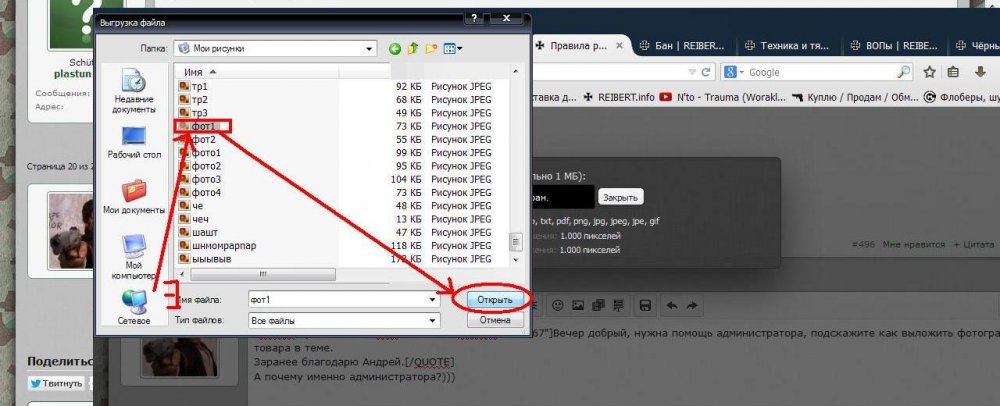Screen dimensions: 1000x406
Task: Click the quote block icon in editor toolbar
Action: [x=619, y=305]
